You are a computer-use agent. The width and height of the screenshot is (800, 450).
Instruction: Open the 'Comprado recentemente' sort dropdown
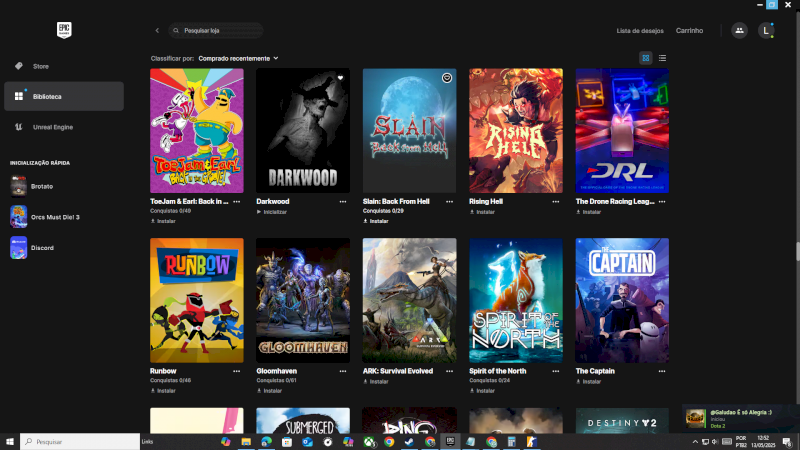pyautogui.click(x=238, y=58)
